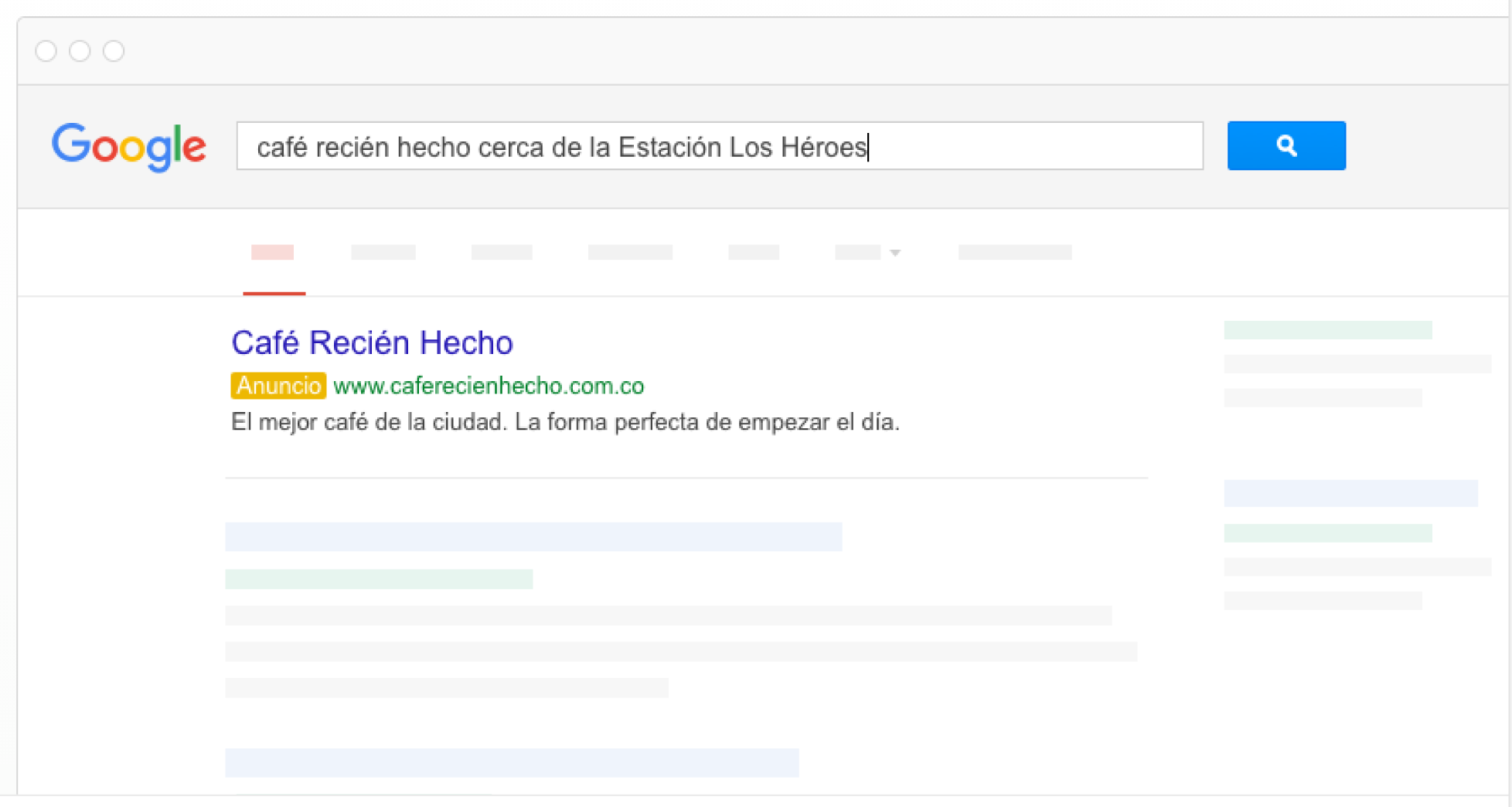Open the placeholder tab beside the dropdown arrow

click(x=857, y=253)
